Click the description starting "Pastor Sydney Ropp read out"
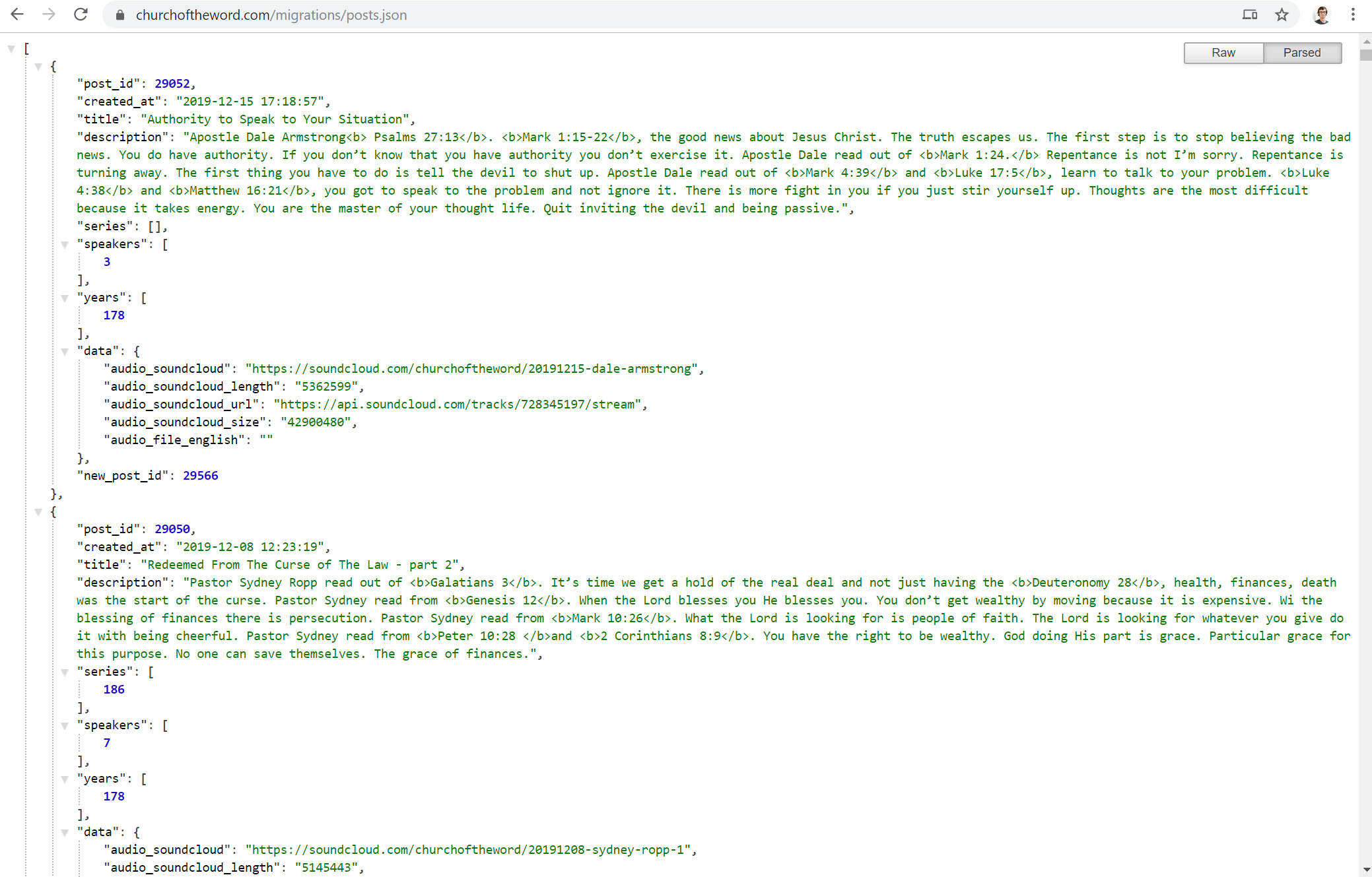The width and height of the screenshot is (1372, 877). [x=713, y=618]
